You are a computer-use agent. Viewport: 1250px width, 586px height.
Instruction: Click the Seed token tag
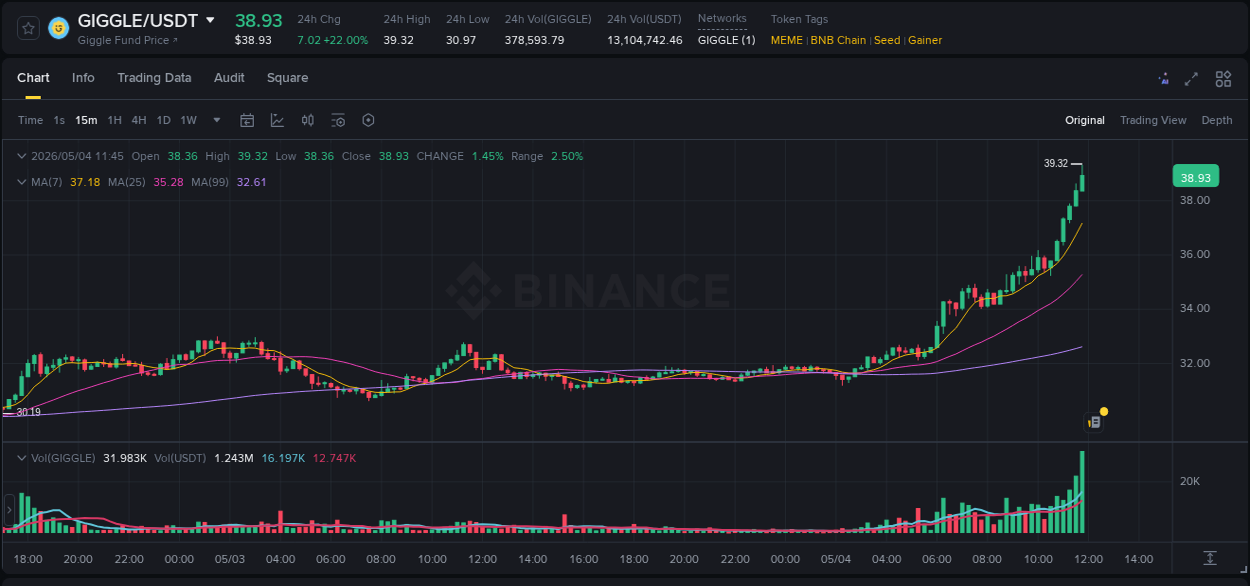(x=887, y=40)
